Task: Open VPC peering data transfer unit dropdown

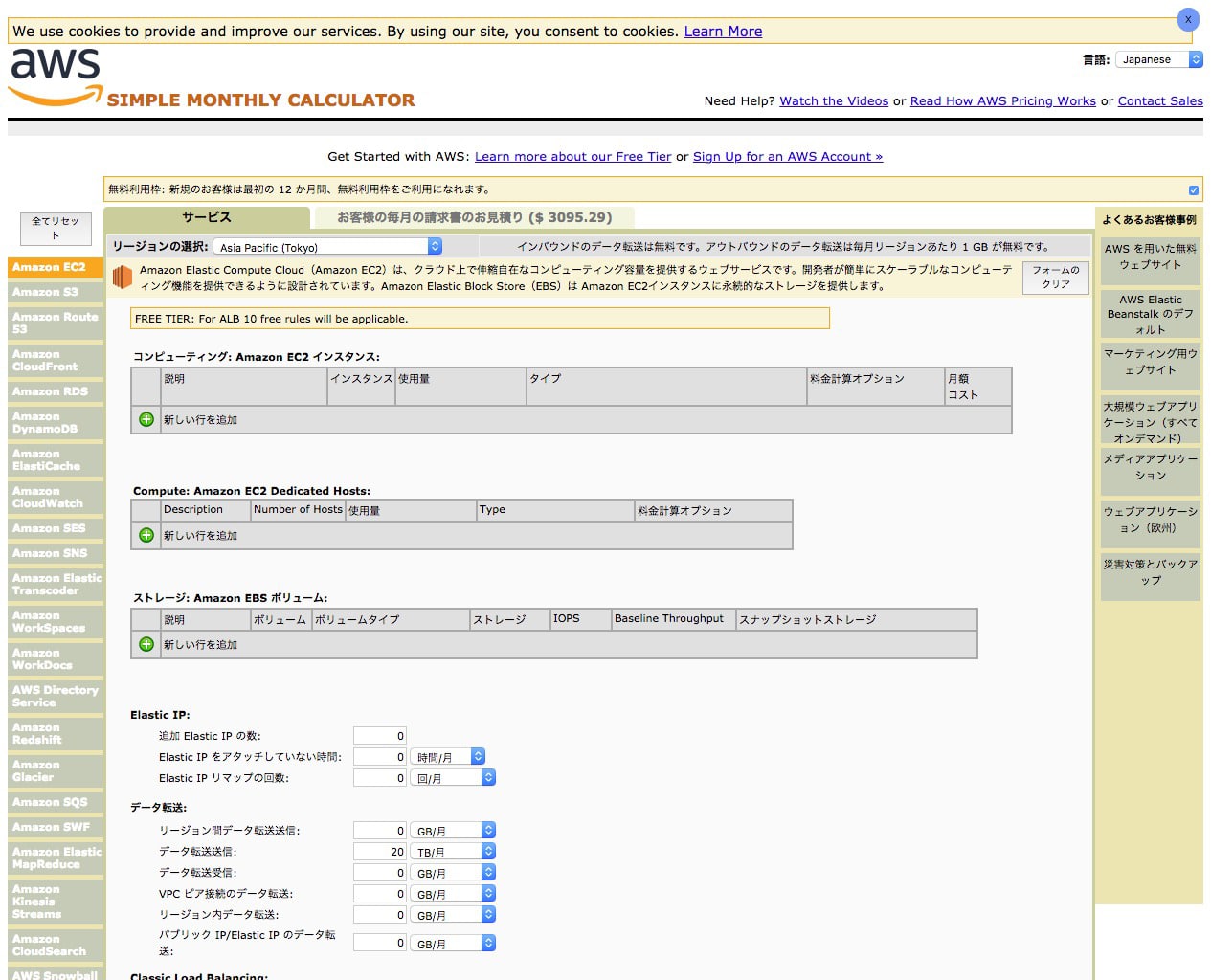Action: (453, 894)
